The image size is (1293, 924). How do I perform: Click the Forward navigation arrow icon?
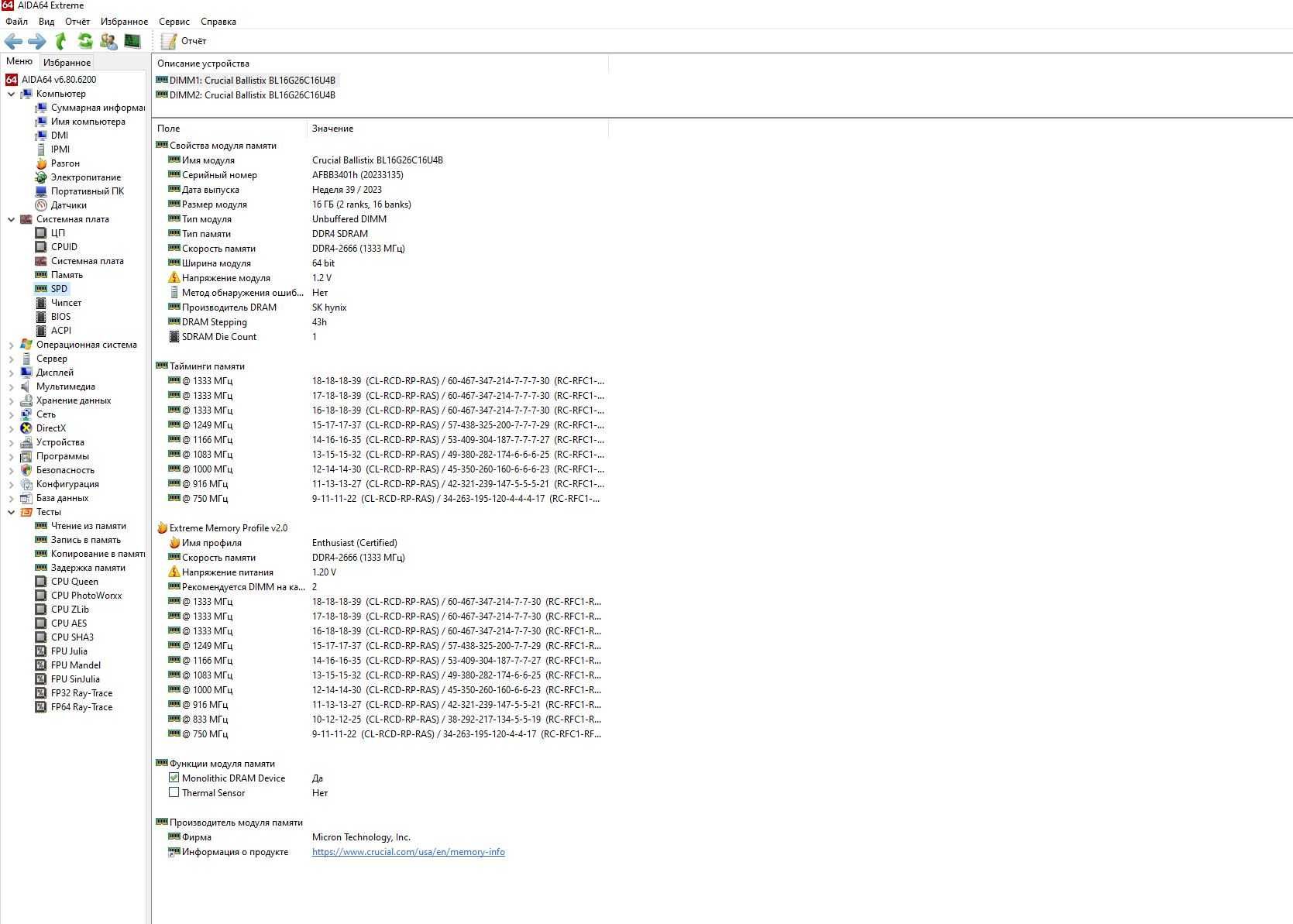[x=37, y=41]
